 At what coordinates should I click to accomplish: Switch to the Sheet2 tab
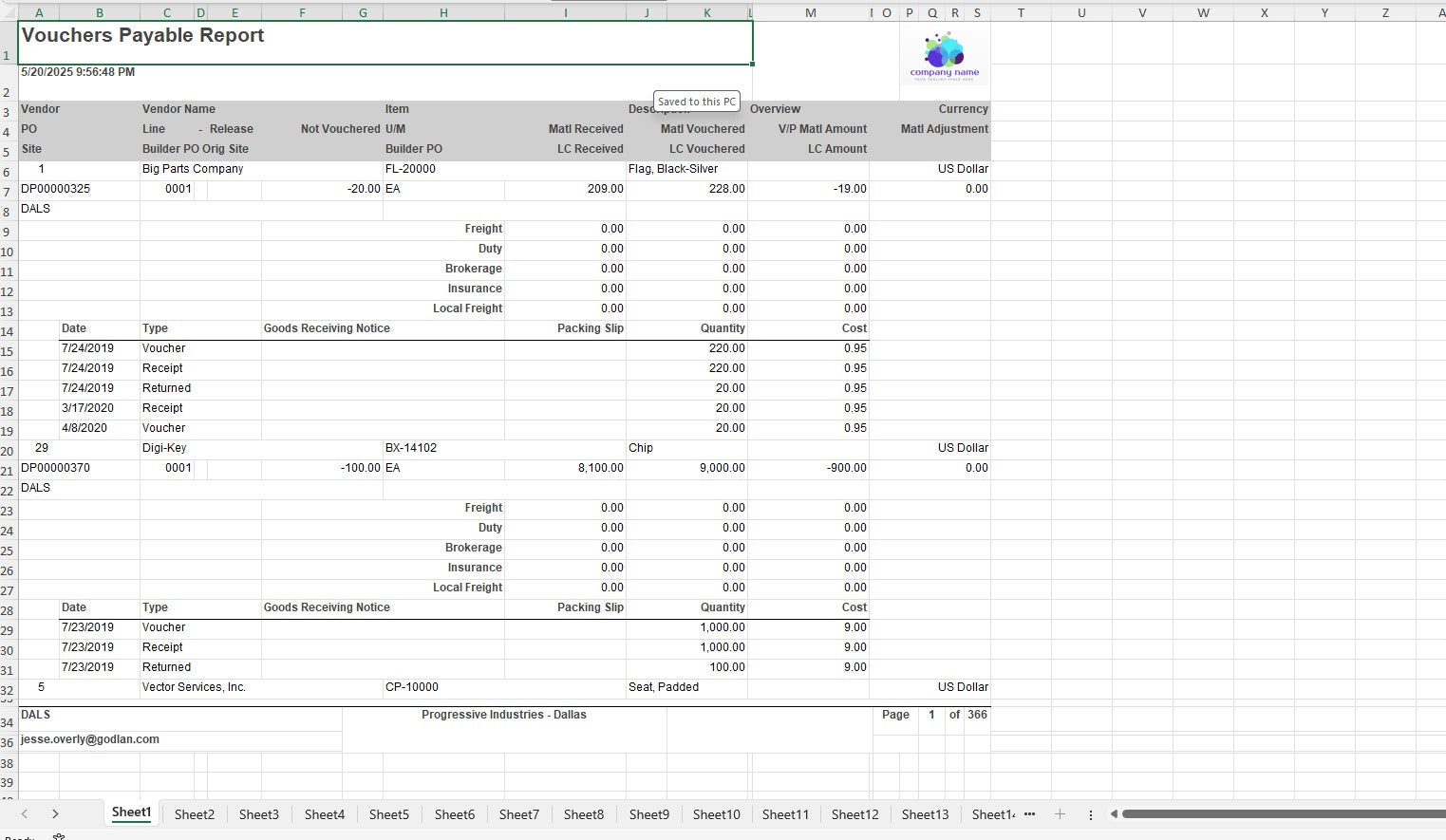[x=194, y=814]
